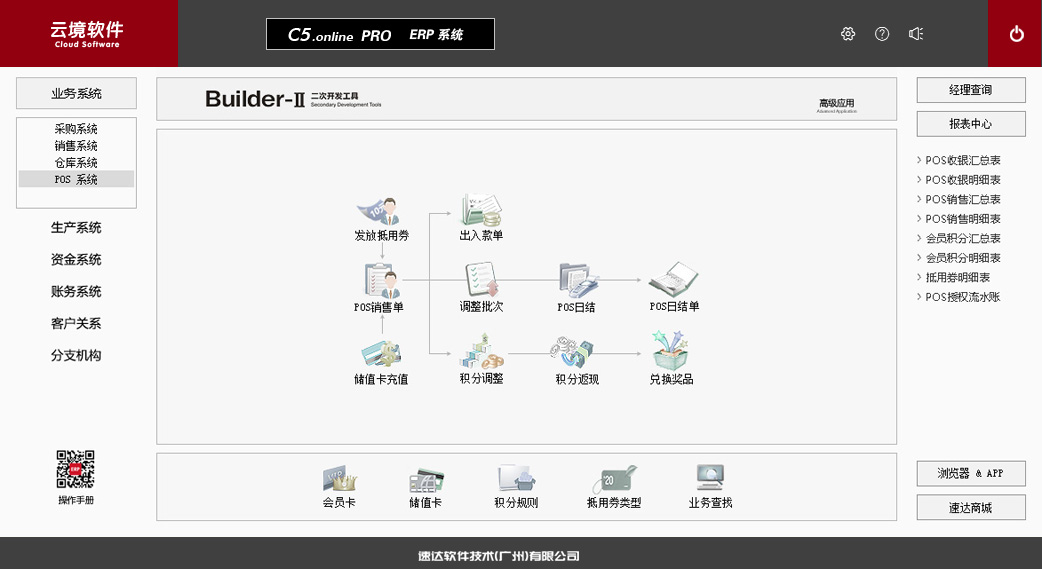Select 采购系统 in the business list
The image size is (1042, 569).
[76, 129]
